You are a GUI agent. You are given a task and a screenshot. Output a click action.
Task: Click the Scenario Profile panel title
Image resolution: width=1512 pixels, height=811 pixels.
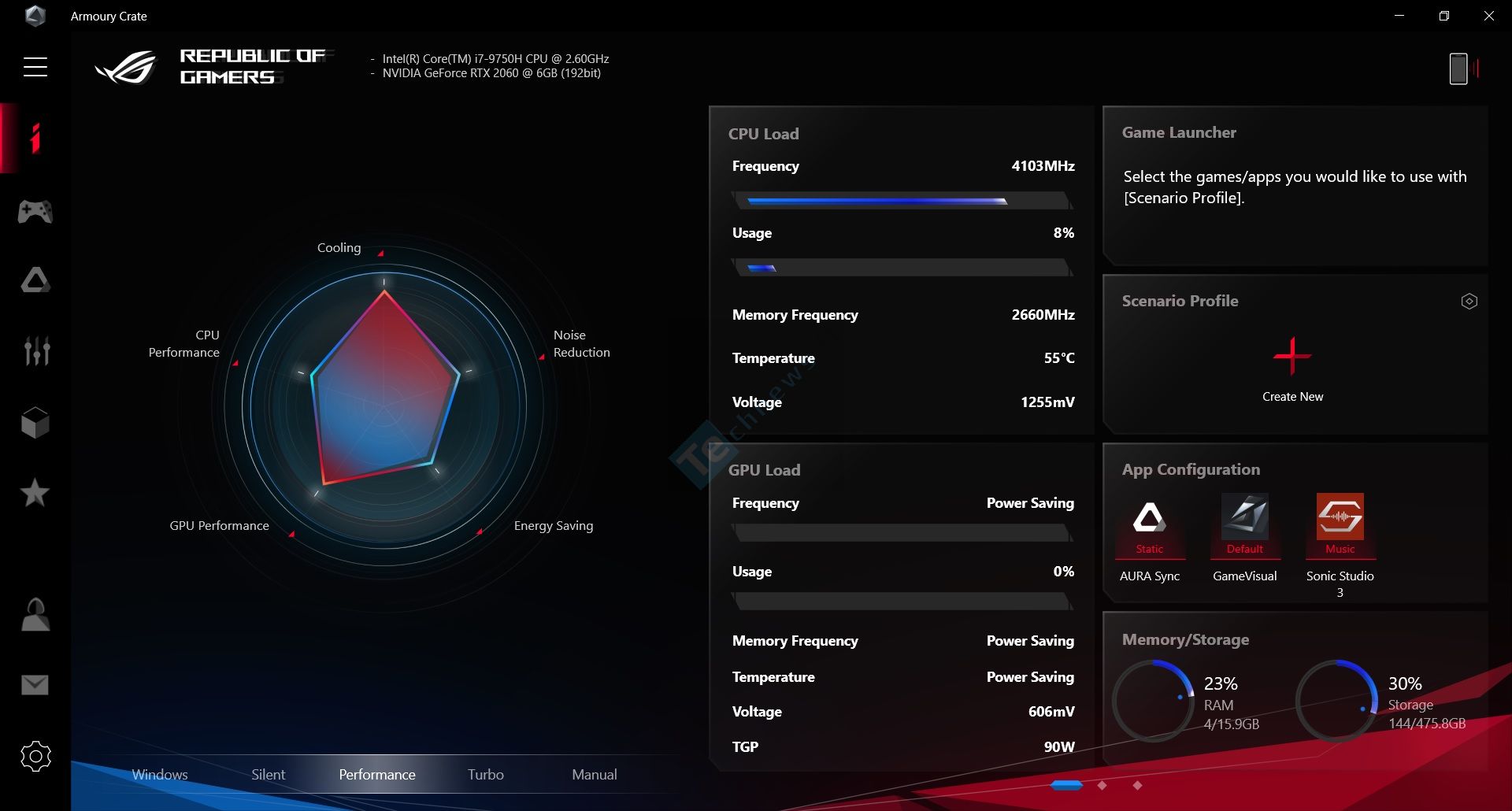(x=1180, y=301)
